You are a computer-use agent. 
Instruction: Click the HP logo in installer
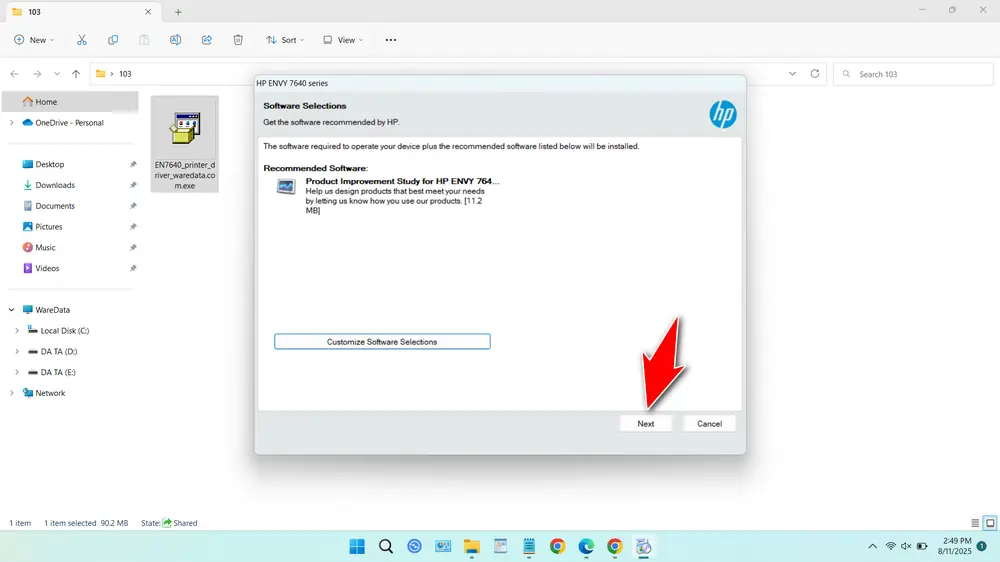723,114
